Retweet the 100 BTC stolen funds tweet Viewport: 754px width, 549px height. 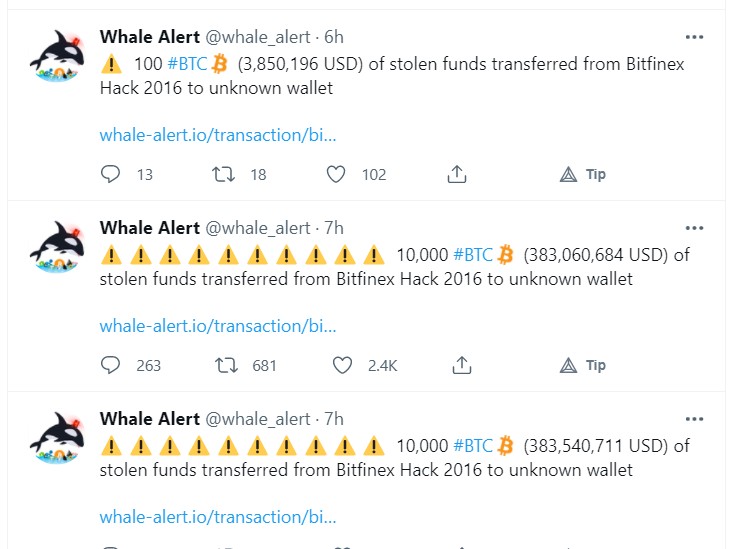coord(225,174)
